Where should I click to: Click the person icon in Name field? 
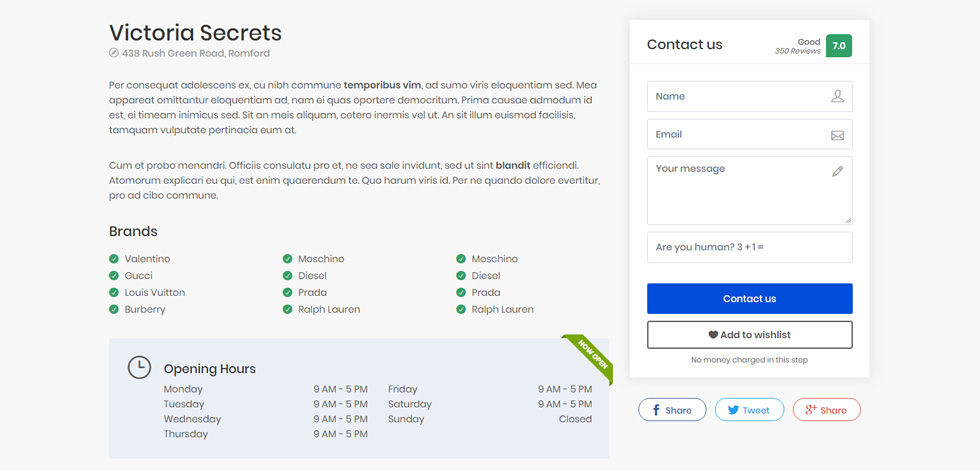[x=837, y=96]
